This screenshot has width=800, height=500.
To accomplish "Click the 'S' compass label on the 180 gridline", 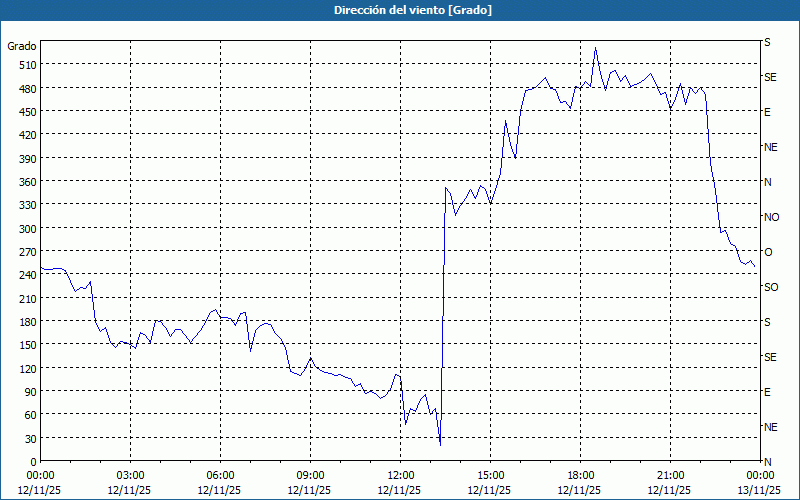I will pos(767,322).
